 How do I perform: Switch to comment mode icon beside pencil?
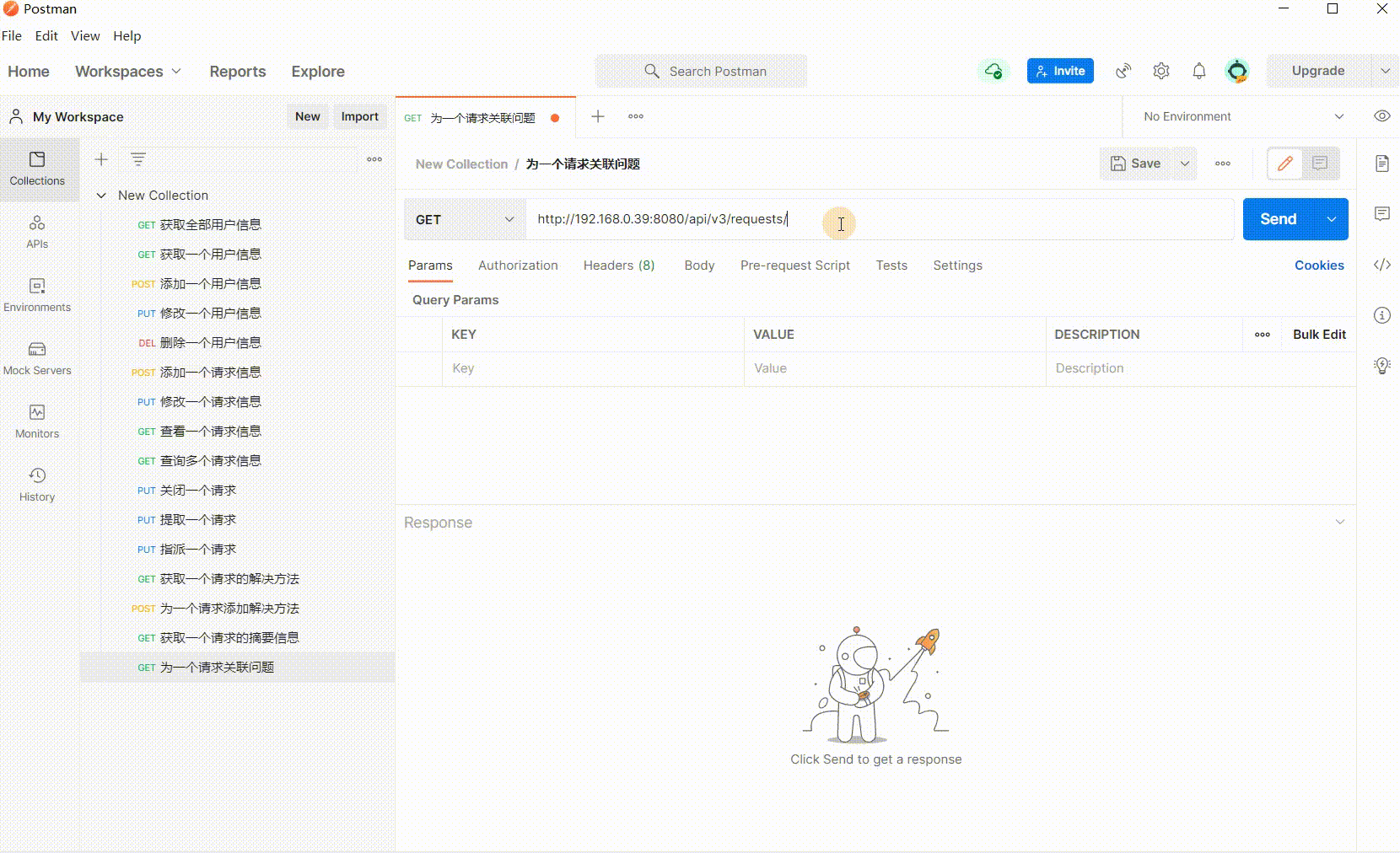pyautogui.click(x=1320, y=164)
